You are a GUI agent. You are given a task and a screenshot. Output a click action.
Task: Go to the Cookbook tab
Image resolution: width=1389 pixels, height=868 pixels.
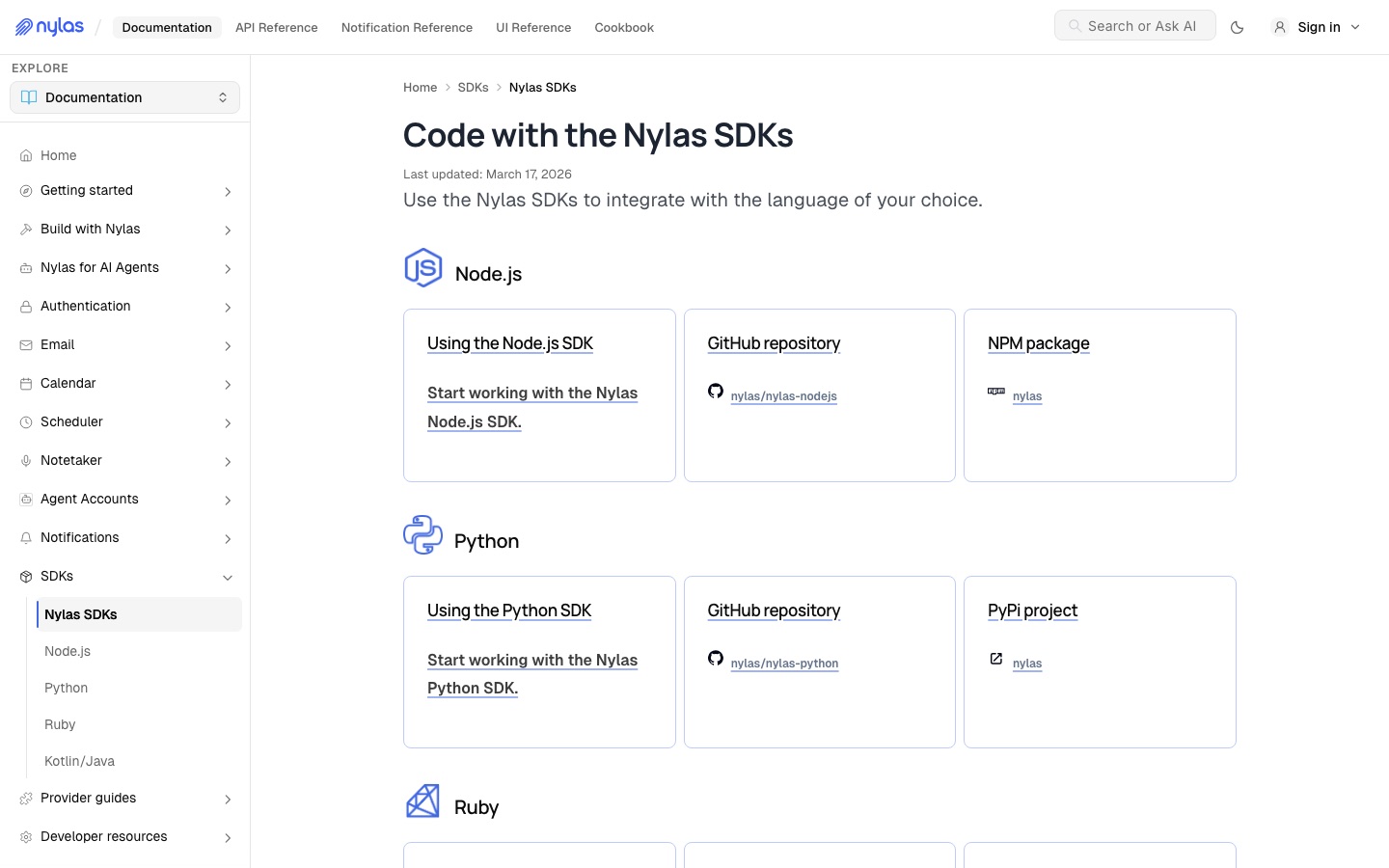(624, 27)
